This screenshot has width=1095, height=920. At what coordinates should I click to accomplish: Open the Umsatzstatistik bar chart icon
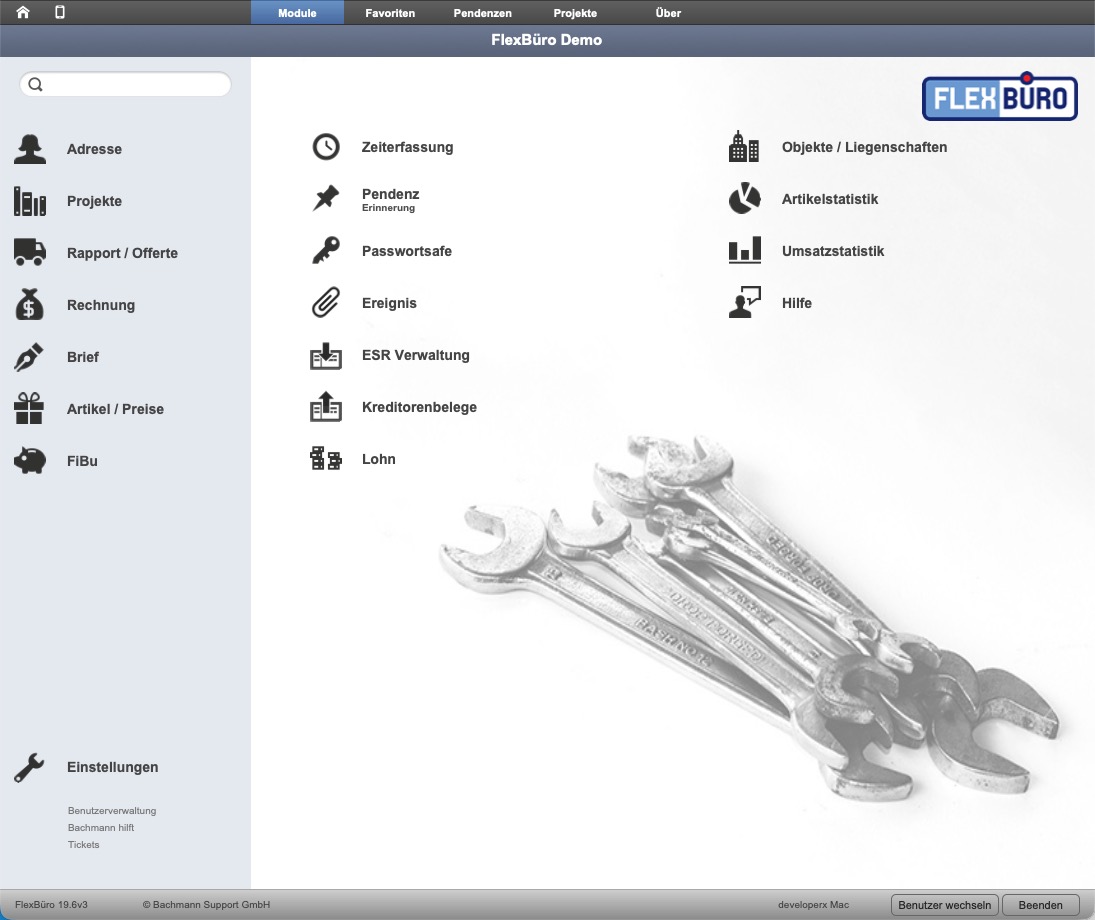pos(744,251)
